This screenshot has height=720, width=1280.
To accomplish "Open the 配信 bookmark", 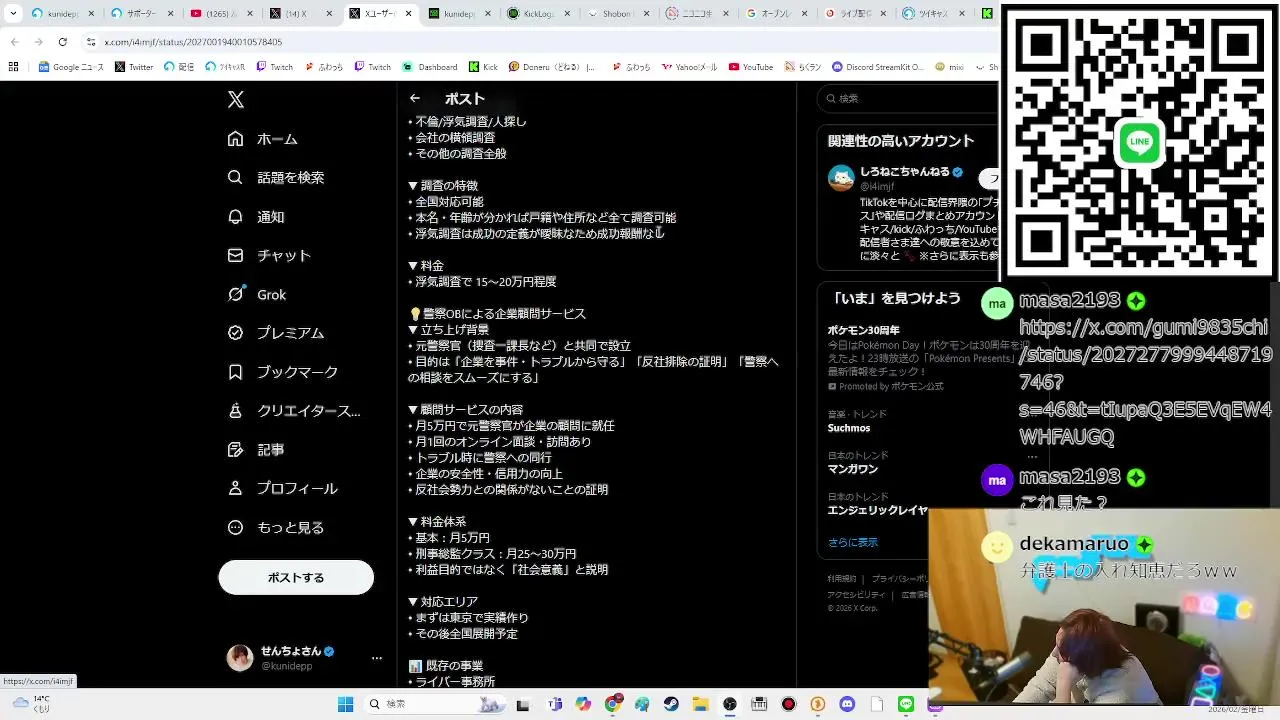I will 179,67.
